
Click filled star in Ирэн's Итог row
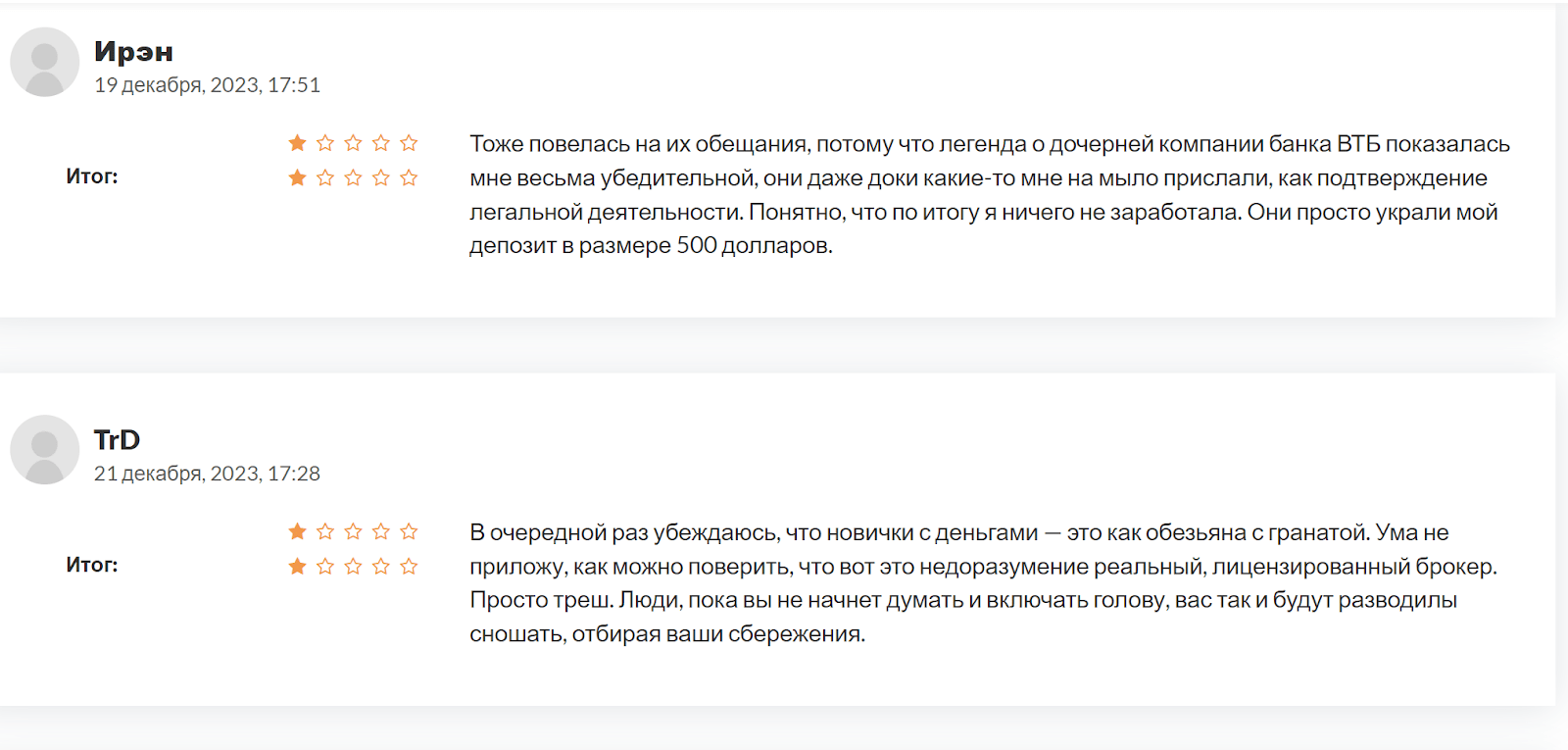298,177
